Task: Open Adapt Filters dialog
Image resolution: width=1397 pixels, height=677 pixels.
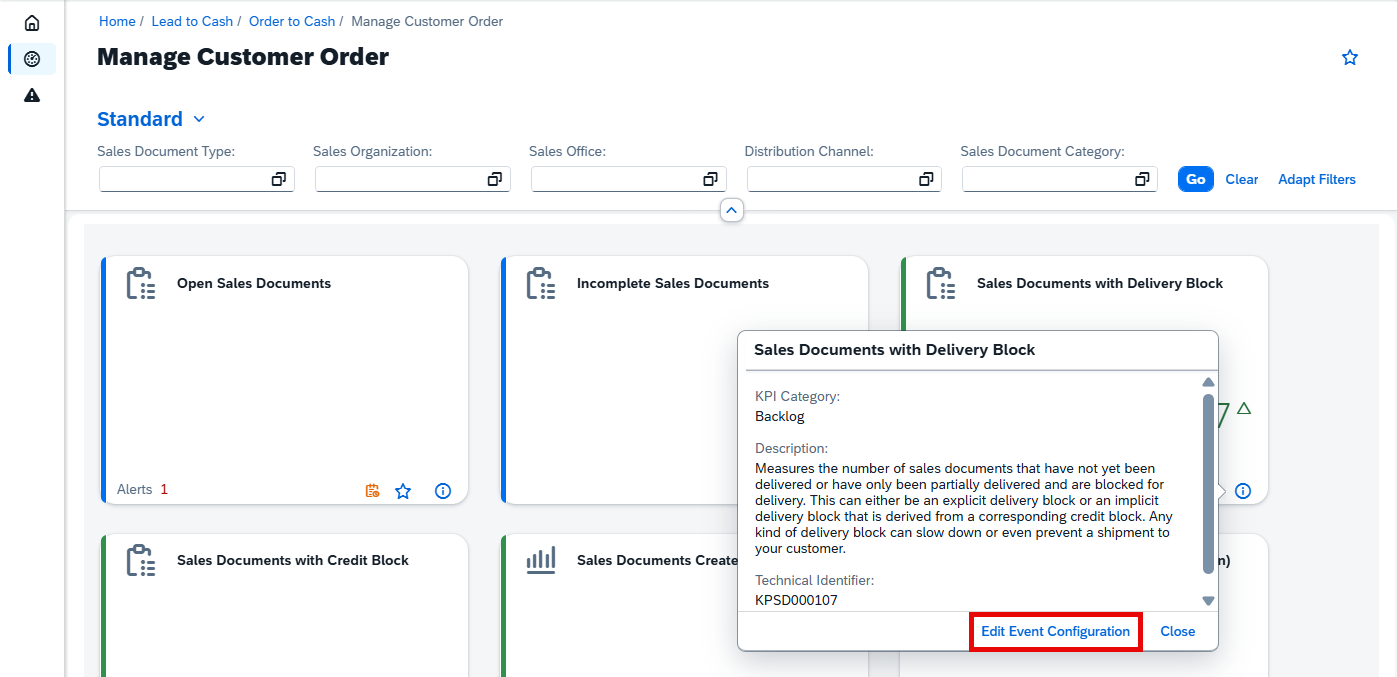Action: pyautogui.click(x=1317, y=179)
